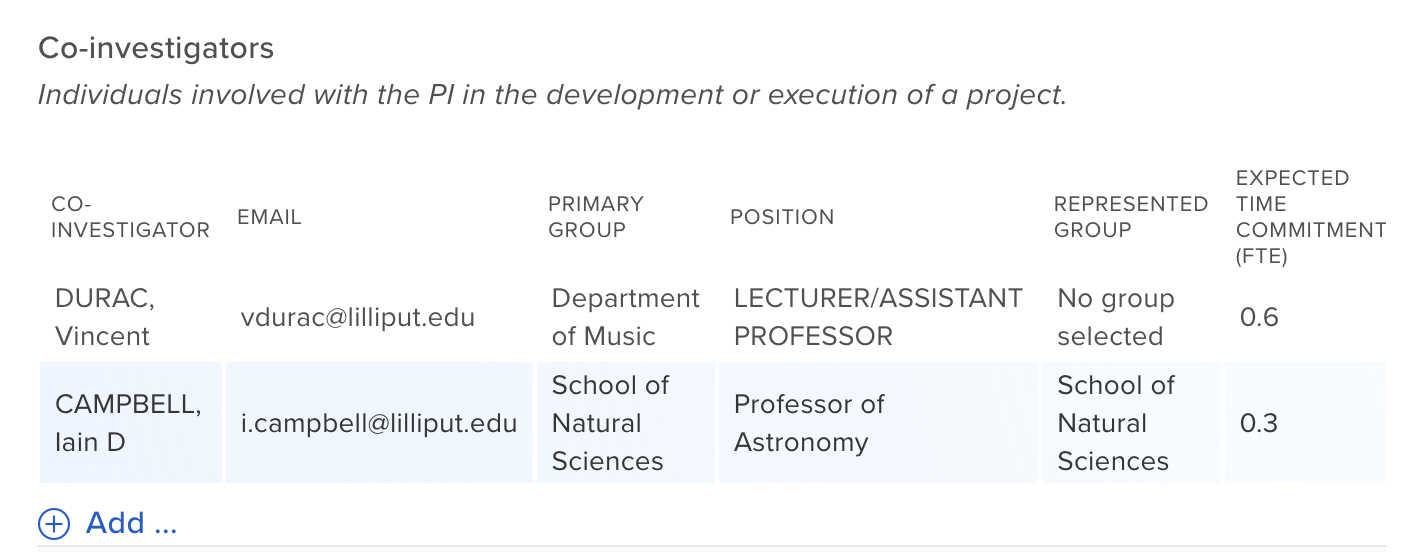Select Iain D Campbell's name cell
Image resolution: width=1408 pixels, height=552 pixels.
pos(128,423)
